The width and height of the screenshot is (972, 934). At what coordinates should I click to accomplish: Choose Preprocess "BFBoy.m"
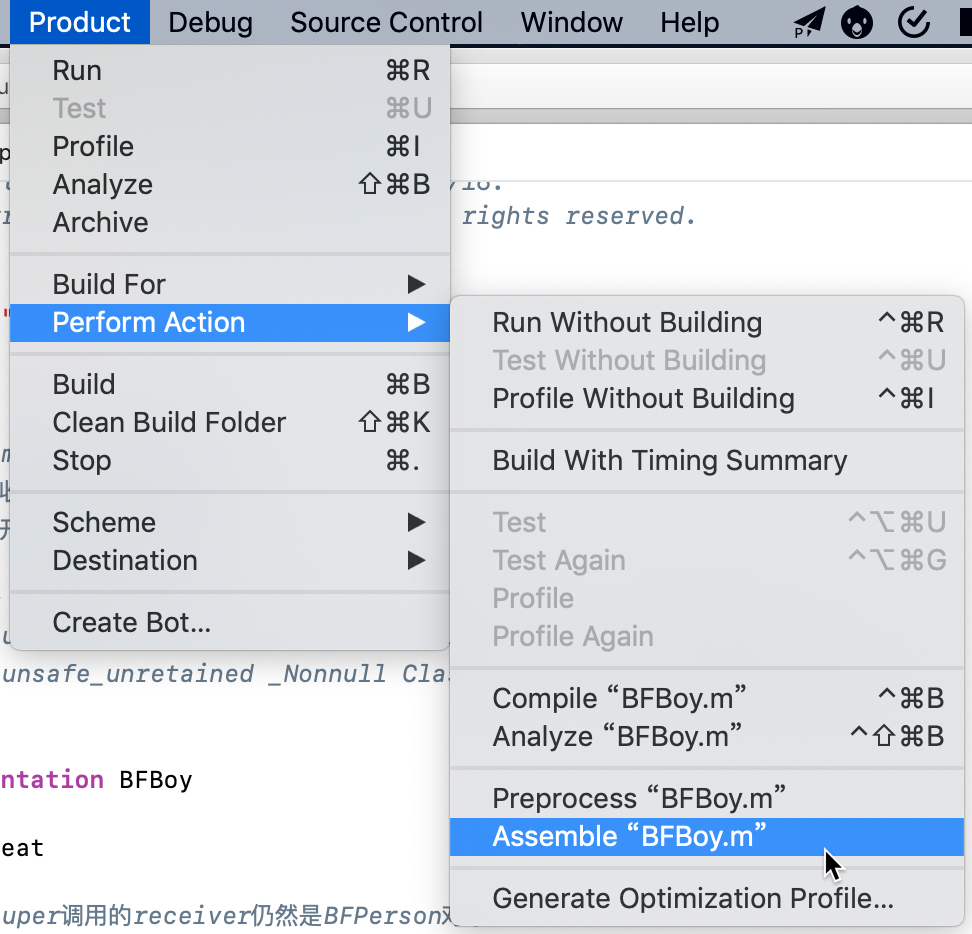pyautogui.click(x=707, y=799)
